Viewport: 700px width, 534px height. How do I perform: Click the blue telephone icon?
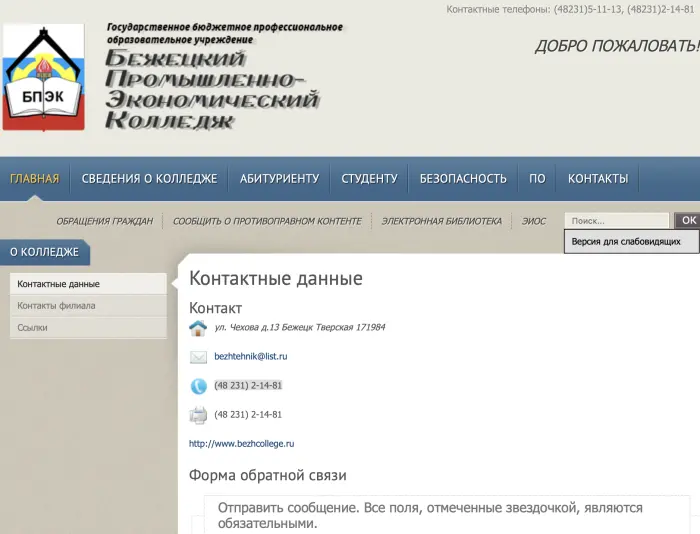pos(198,386)
